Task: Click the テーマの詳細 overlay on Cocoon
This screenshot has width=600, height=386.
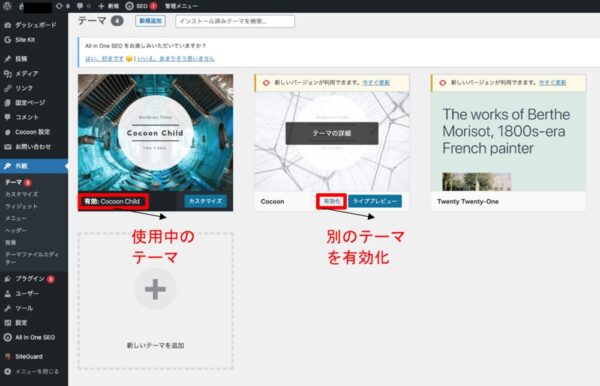Action: tap(332, 133)
